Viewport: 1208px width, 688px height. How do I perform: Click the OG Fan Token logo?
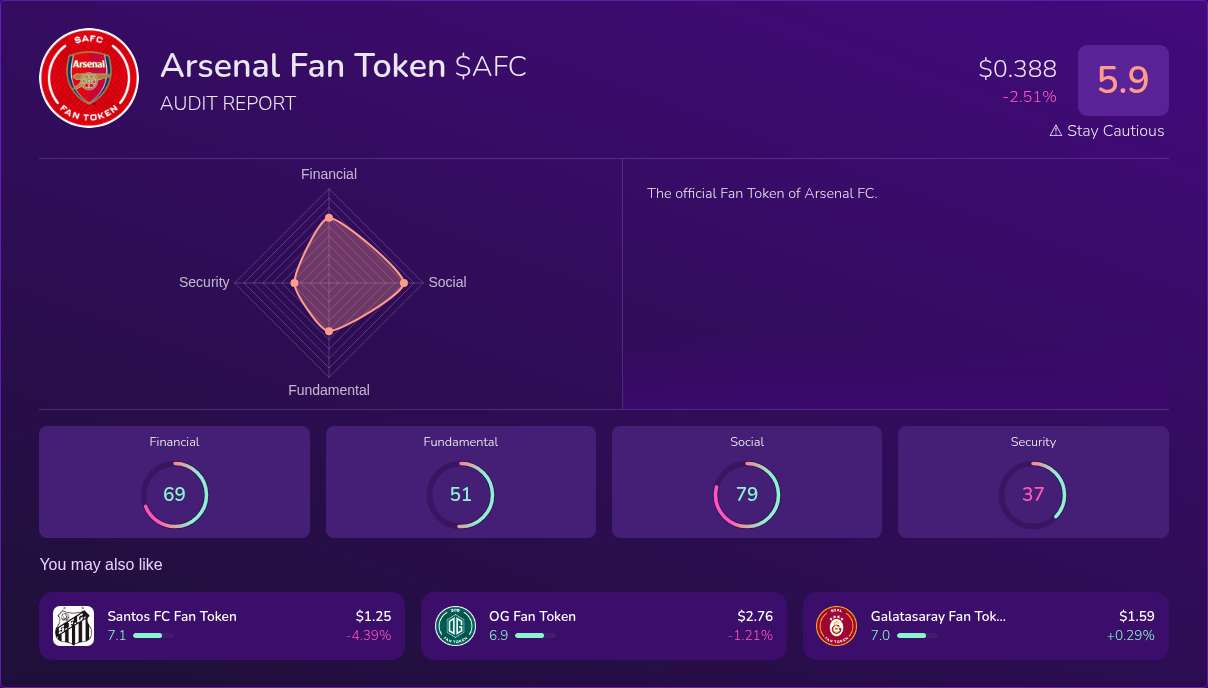[x=455, y=625]
